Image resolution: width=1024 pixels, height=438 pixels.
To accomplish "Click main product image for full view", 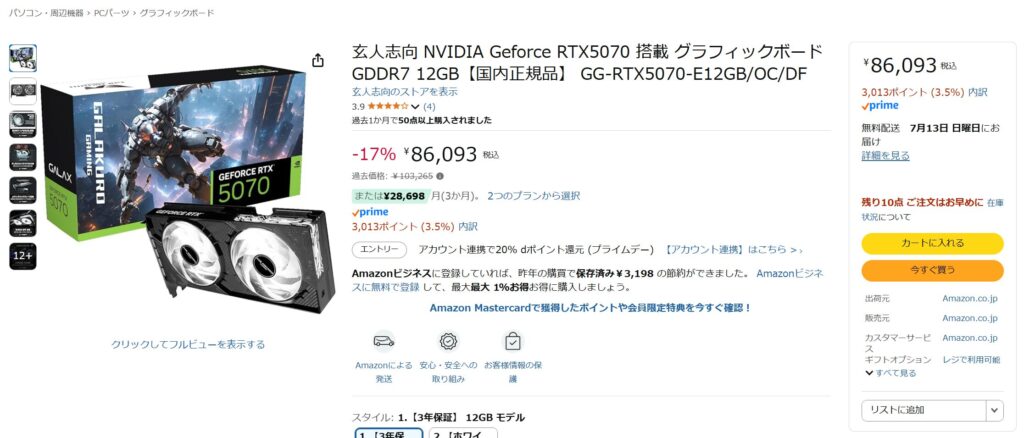I will [x=187, y=189].
